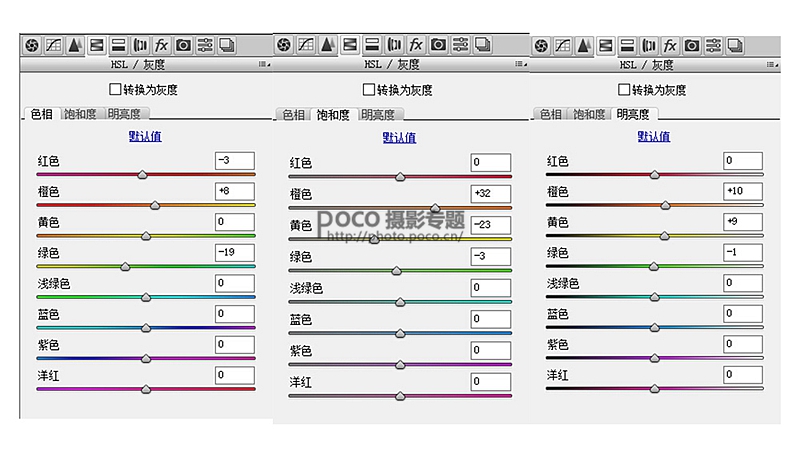Open Lens Corrections icon in the Hue panel
800x458 pixels.
click(140, 45)
